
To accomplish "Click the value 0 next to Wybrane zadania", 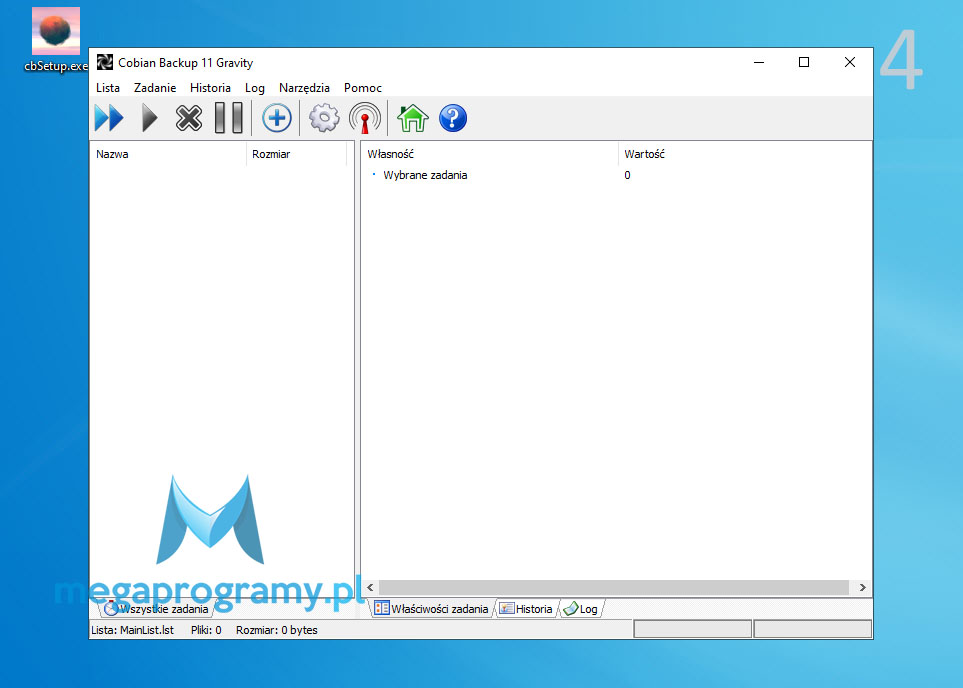I will click(x=627, y=175).
